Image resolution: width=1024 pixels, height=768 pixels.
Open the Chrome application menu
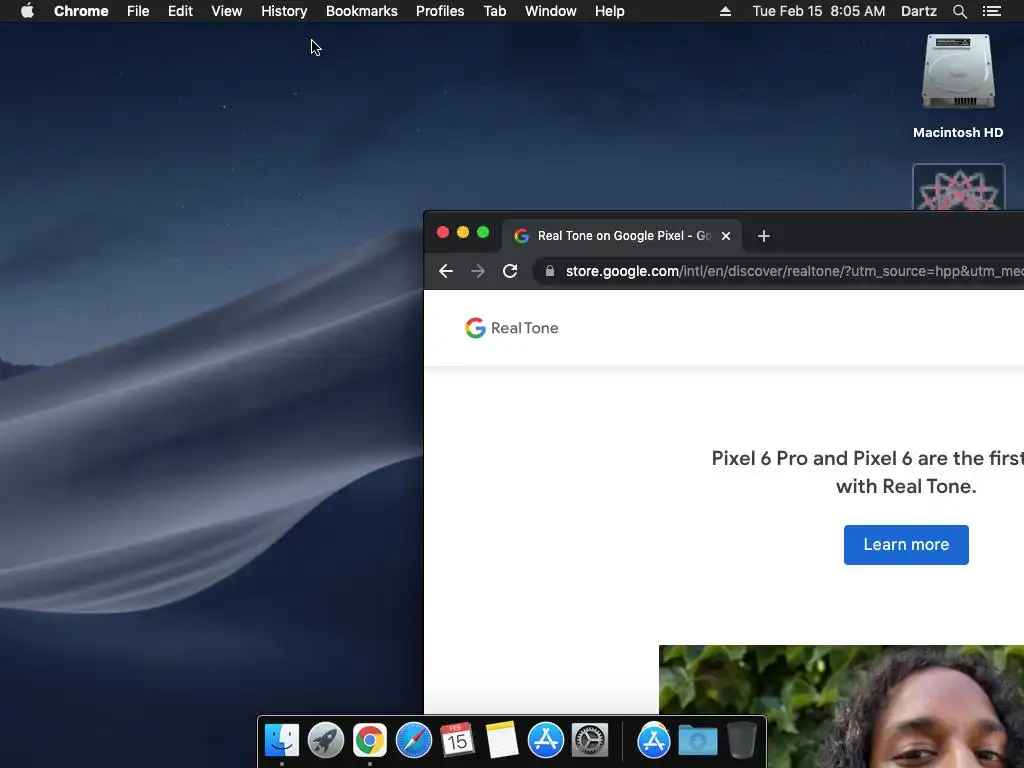pyautogui.click(x=81, y=11)
